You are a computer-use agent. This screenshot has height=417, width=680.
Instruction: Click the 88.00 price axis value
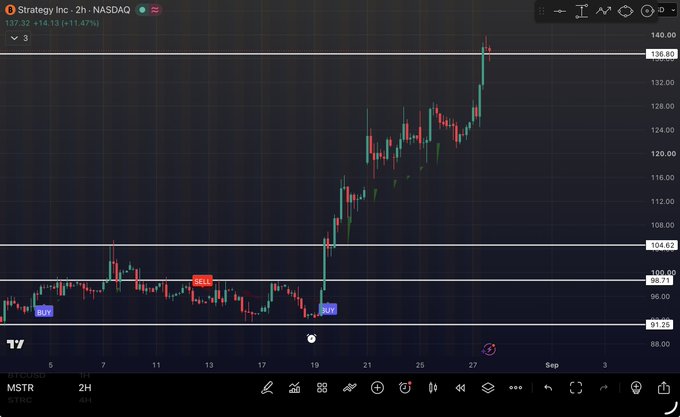pos(660,344)
